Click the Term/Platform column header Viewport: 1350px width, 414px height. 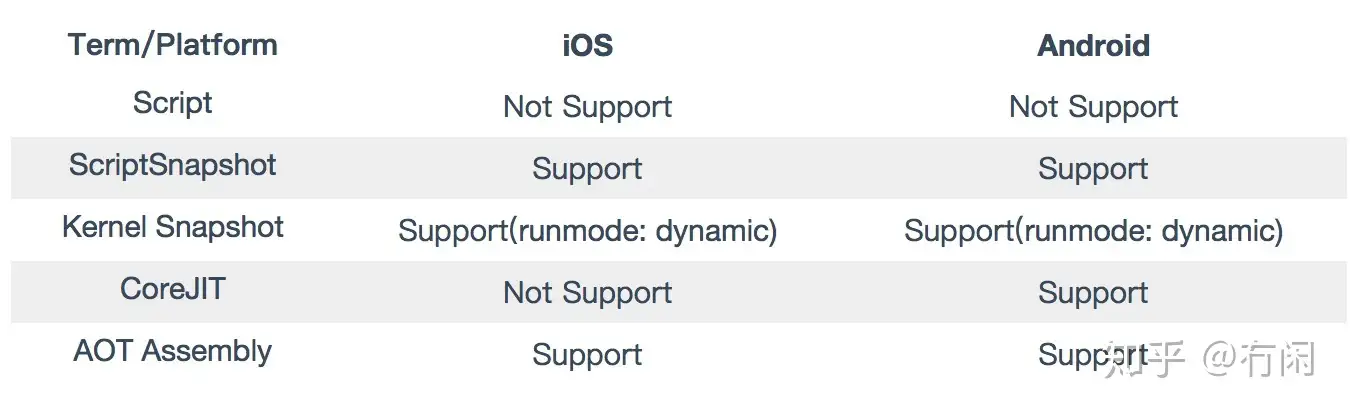pos(172,45)
